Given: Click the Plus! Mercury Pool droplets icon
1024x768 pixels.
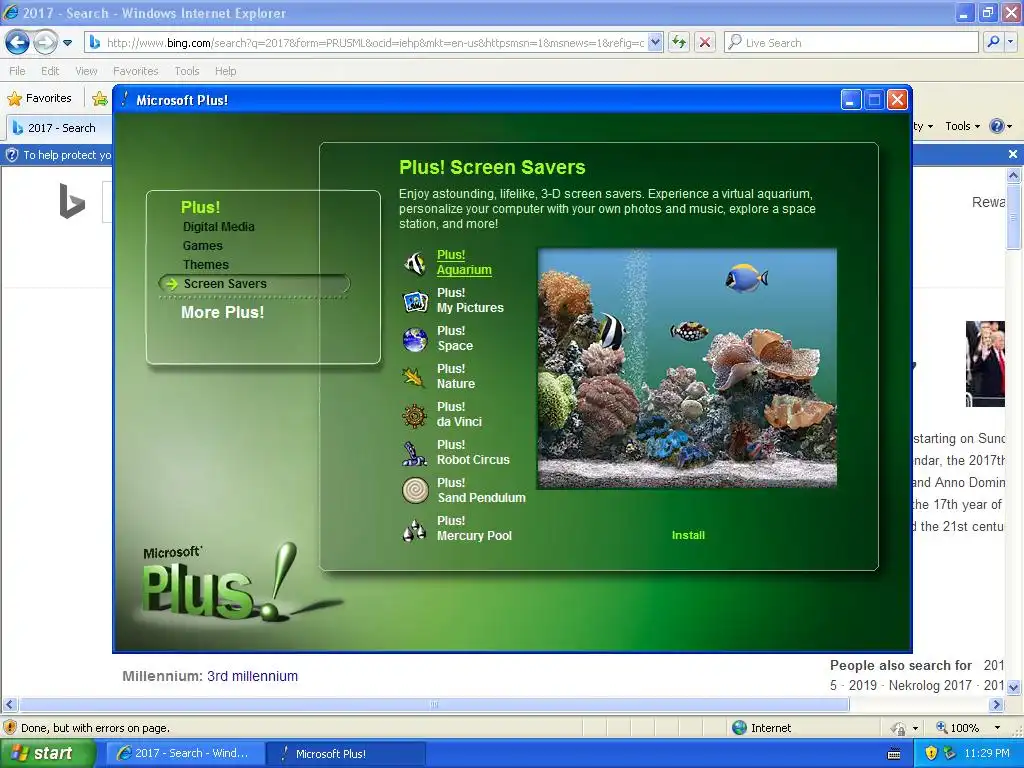Looking at the screenshot, I should [415, 529].
